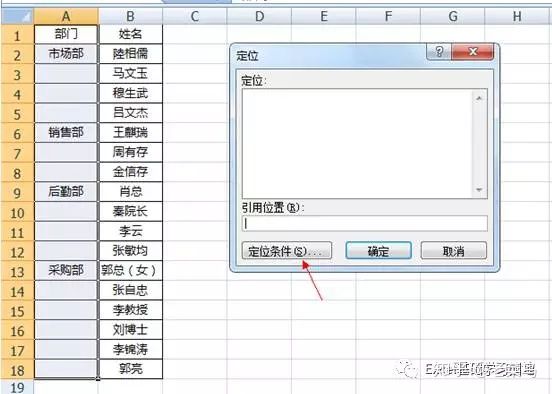This screenshot has height=394, width=552.
Task: Click the 引用位置 input field
Action: click(365, 223)
